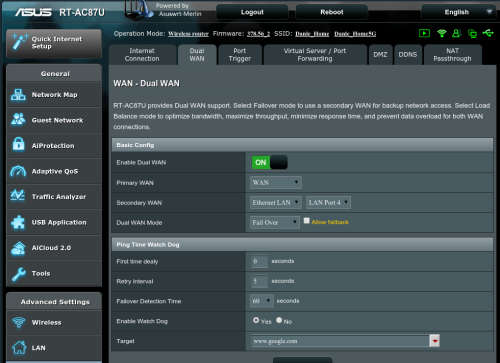
Task: Click the Retry interval input field
Action: coord(259,281)
